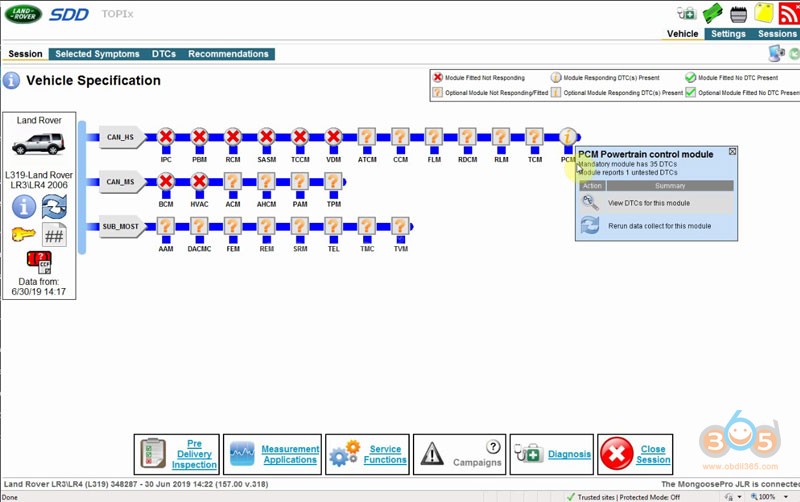Click the CAN_MS network label
This screenshot has height=502, width=800.
[122, 182]
